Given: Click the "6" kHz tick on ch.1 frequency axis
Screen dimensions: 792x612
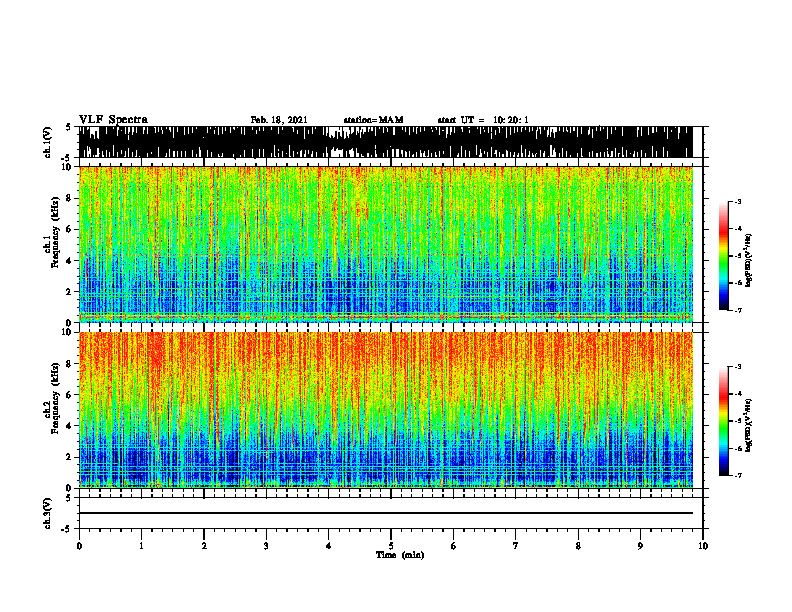Looking at the screenshot, I should click(x=70, y=229).
